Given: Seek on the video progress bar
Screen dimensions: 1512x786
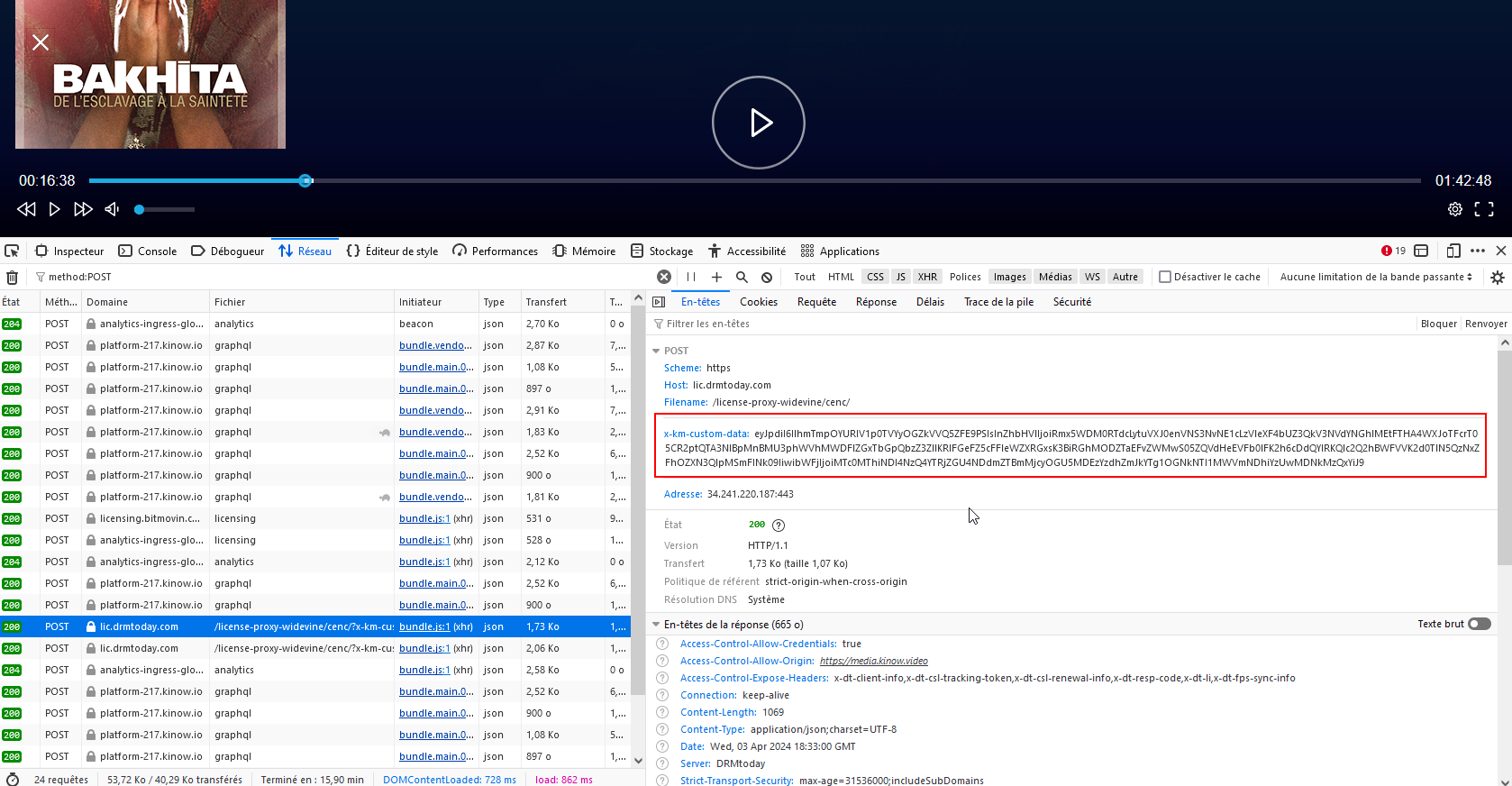Looking at the screenshot, I should point(755,181).
